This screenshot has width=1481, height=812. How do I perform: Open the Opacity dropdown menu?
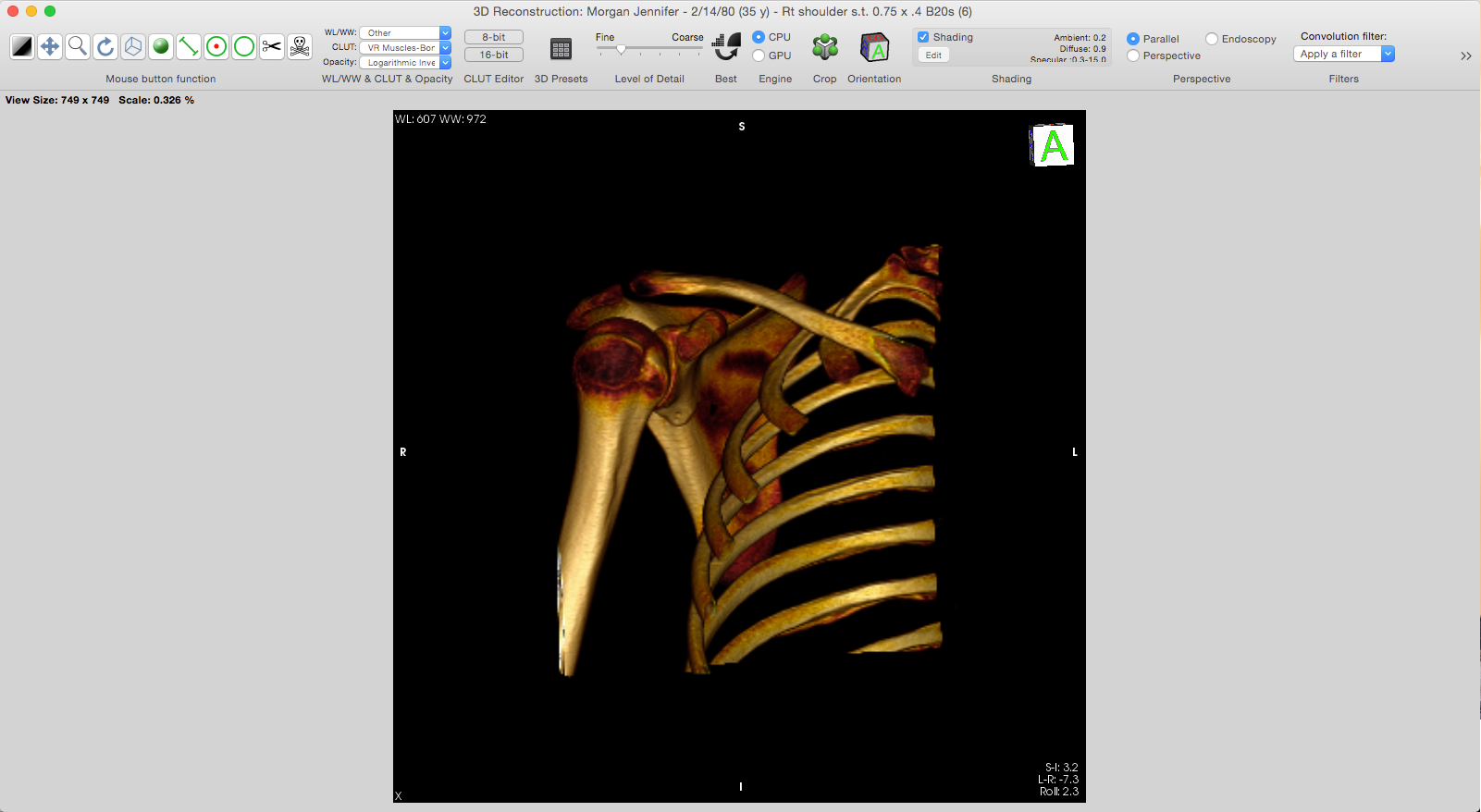(x=405, y=62)
